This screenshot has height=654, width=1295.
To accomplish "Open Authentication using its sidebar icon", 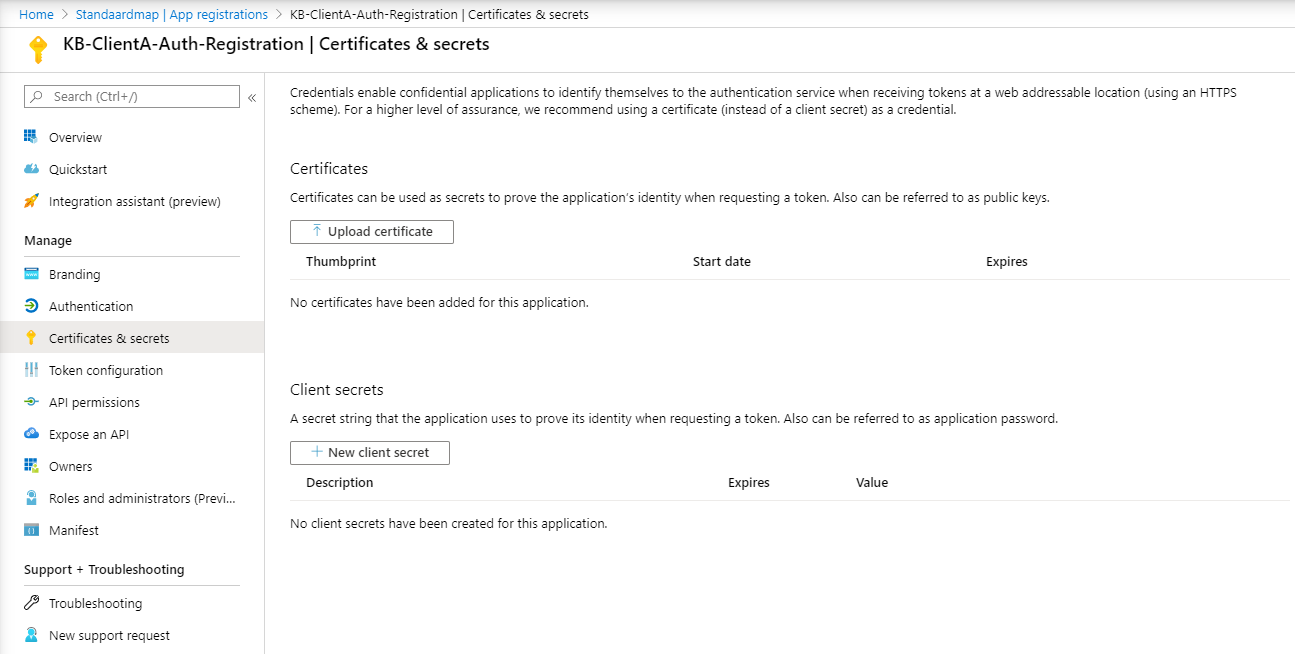I will coord(33,305).
